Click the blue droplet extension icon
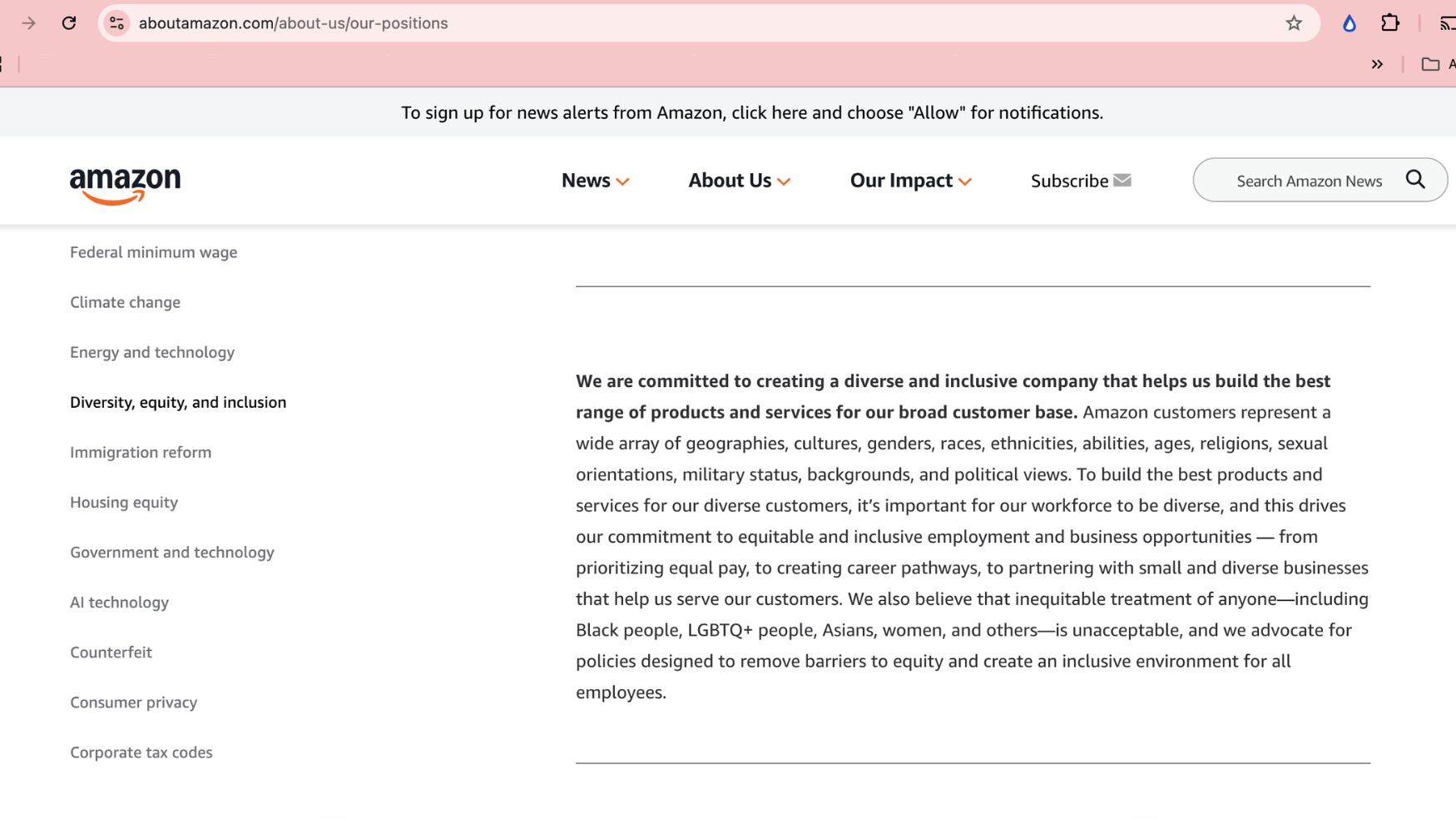 [x=1350, y=23]
